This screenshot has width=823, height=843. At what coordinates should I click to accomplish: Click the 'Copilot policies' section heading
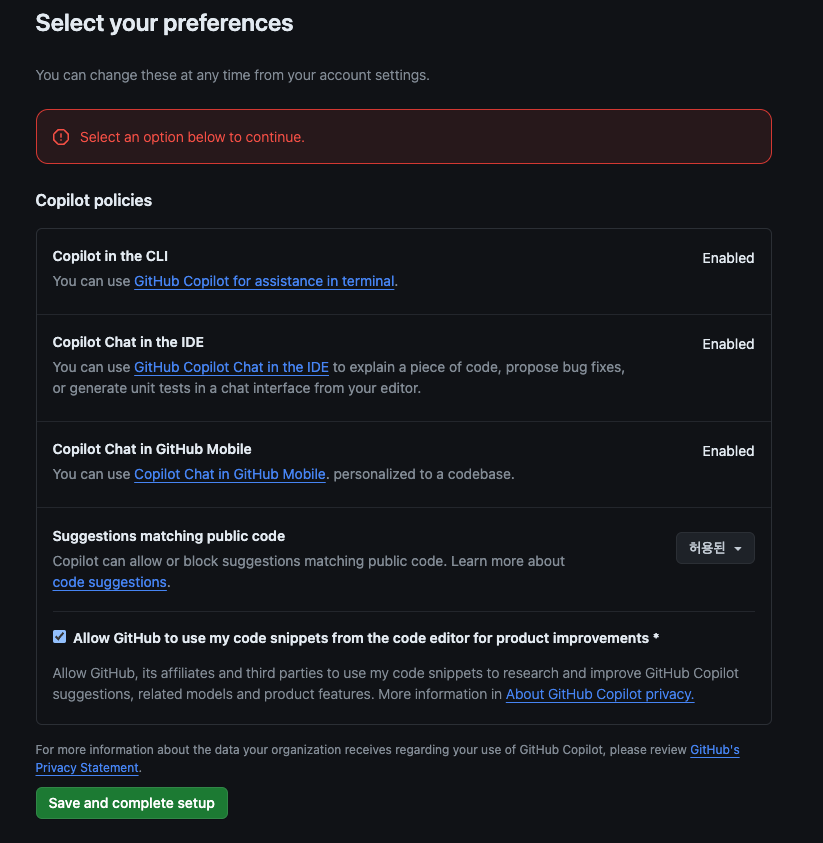point(94,200)
